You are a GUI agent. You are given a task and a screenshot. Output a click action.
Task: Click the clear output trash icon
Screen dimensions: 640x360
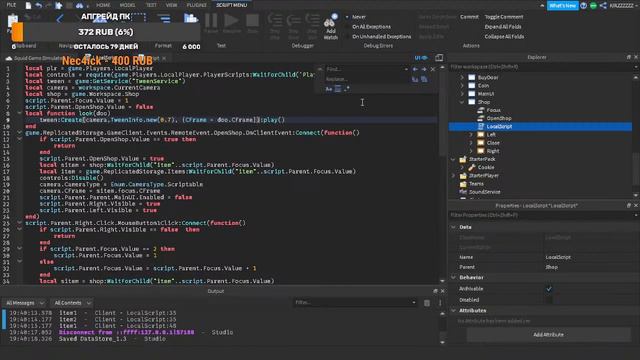427,303
